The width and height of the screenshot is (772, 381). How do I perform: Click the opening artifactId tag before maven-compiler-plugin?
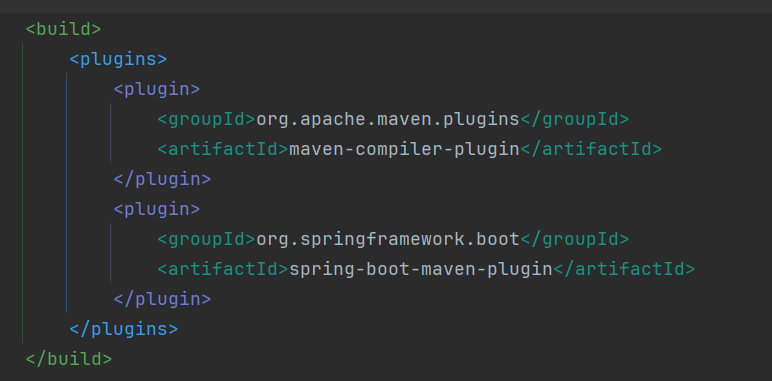(x=223, y=149)
